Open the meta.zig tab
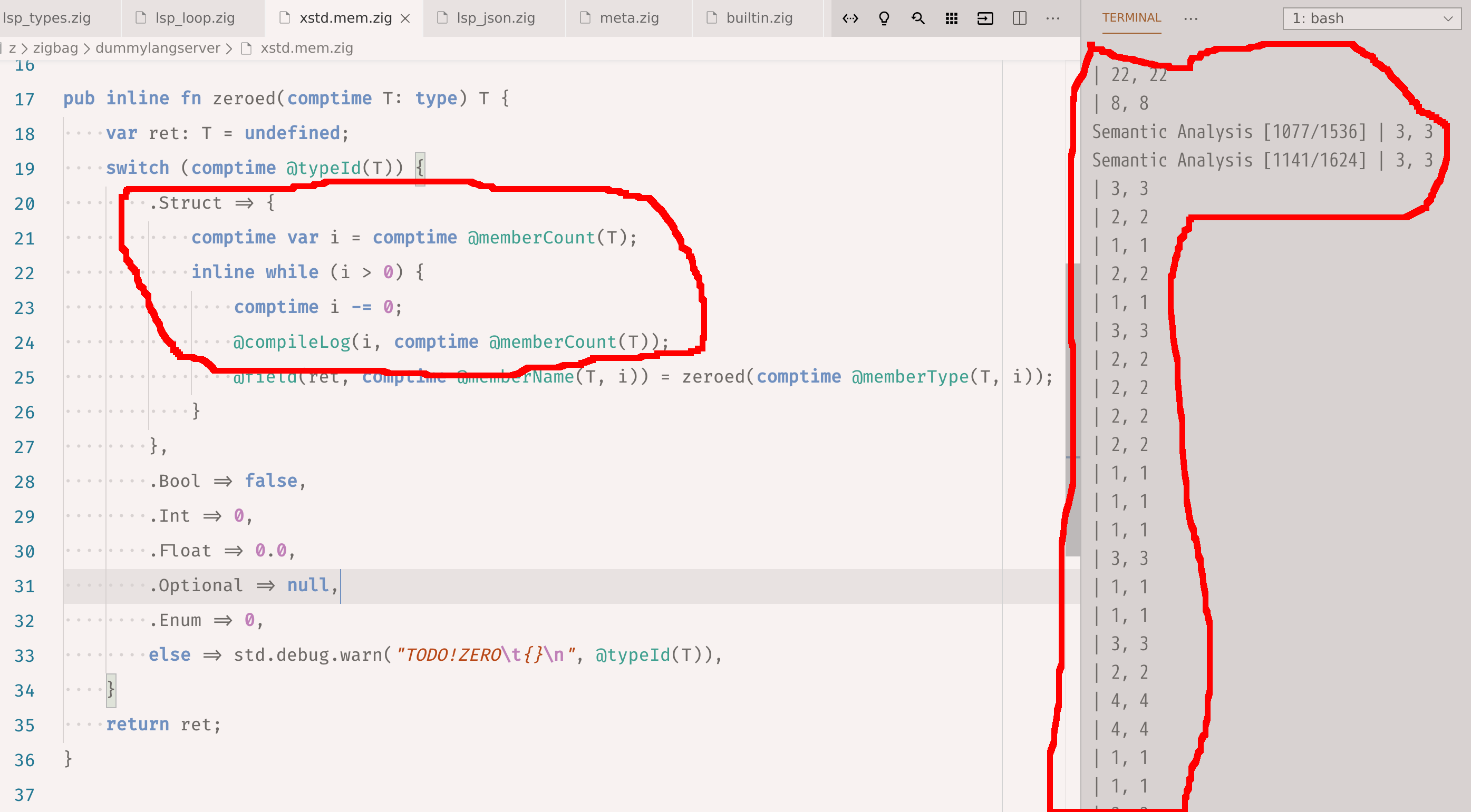 point(628,18)
